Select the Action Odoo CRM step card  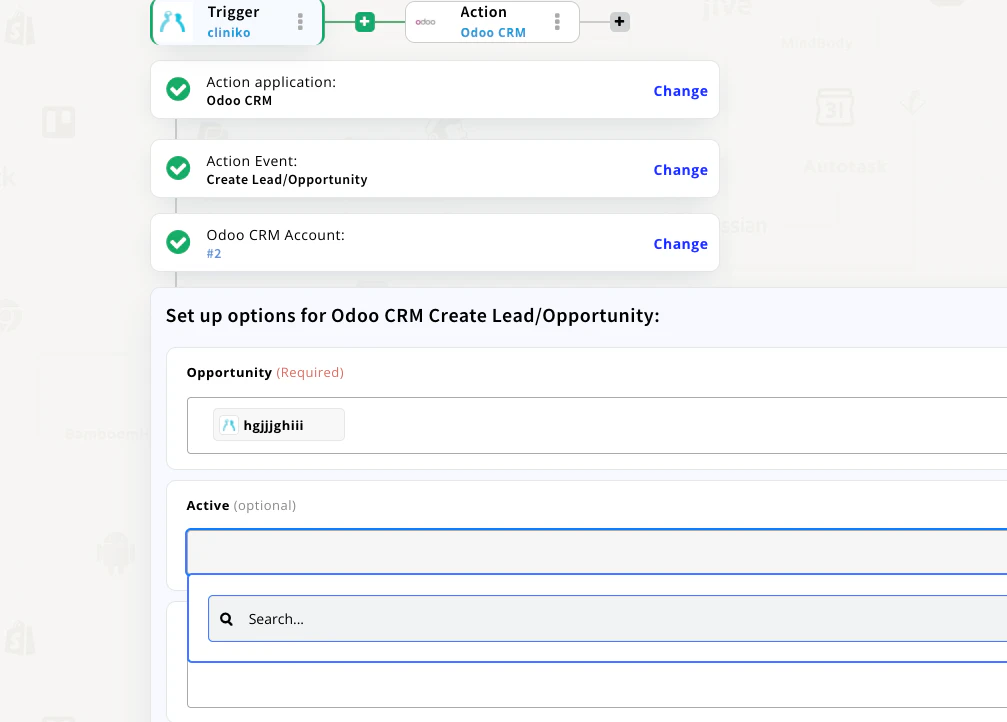coord(492,22)
